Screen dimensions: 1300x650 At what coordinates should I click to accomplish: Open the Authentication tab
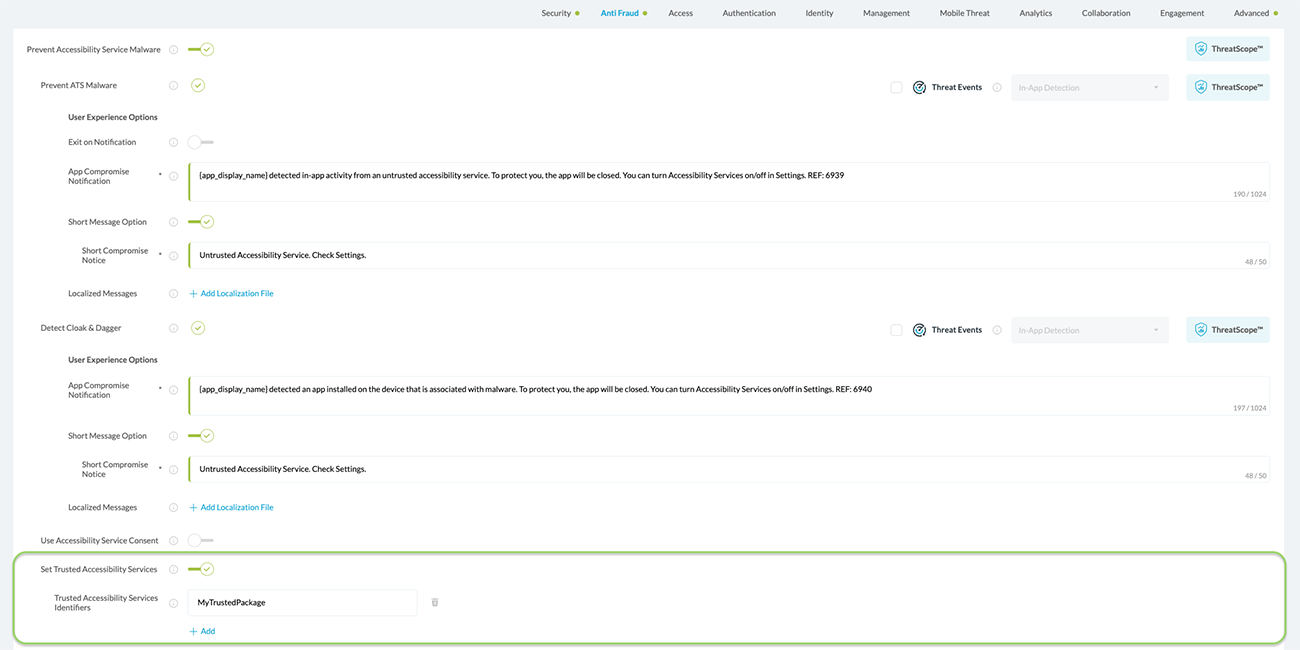(749, 13)
